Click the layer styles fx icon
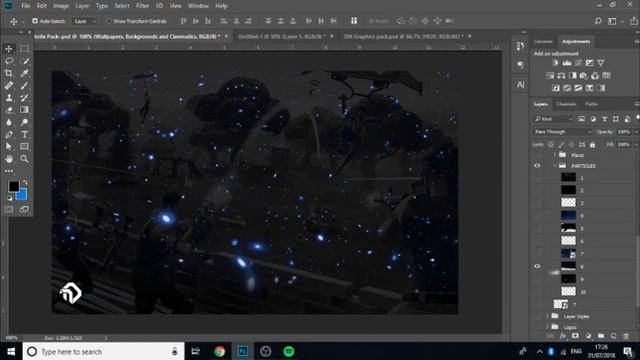Viewport: 640px width, 360px height. pos(563,336)
